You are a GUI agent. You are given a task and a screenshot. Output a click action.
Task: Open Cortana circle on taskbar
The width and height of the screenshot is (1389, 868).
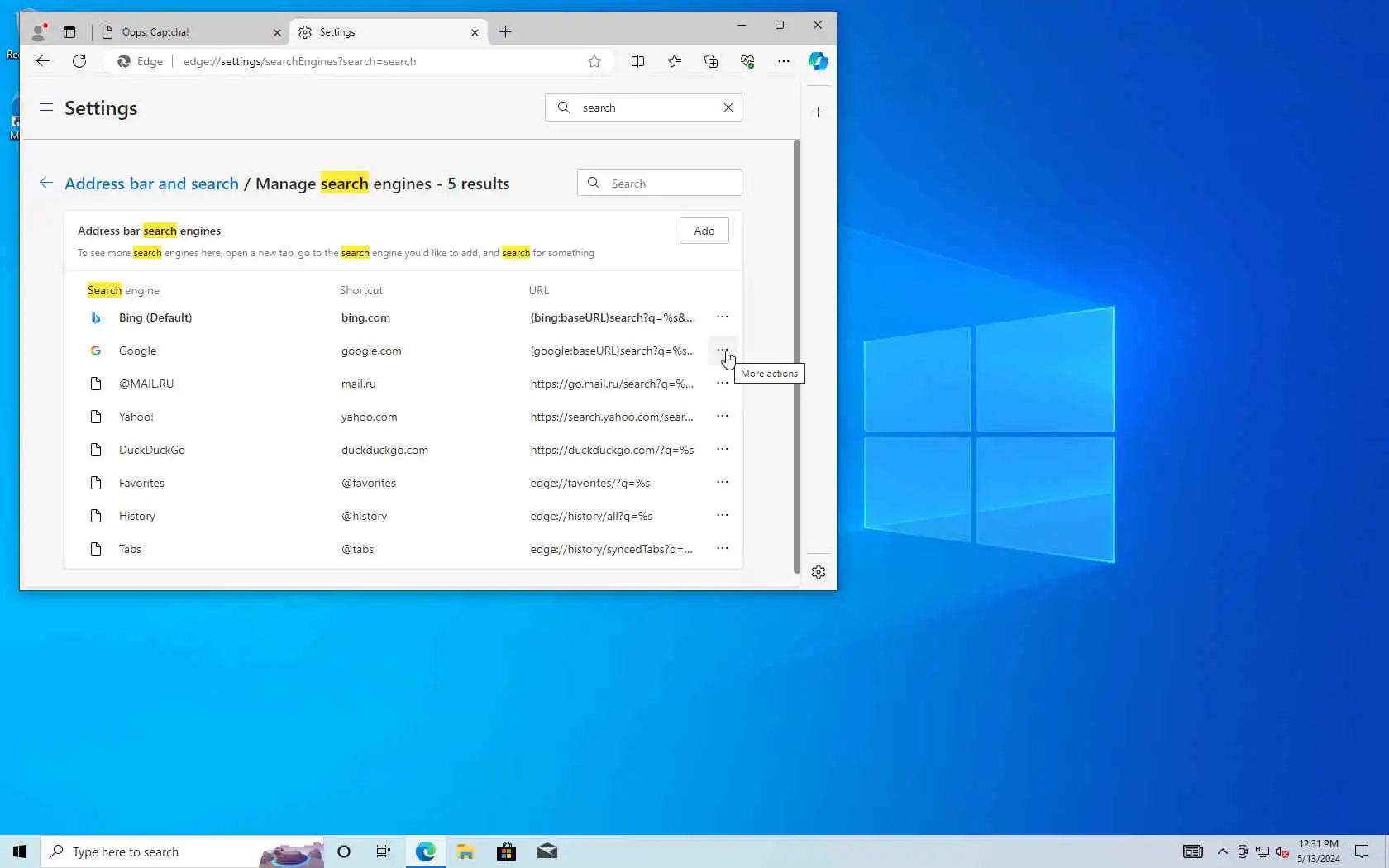[x=344, y=851]
